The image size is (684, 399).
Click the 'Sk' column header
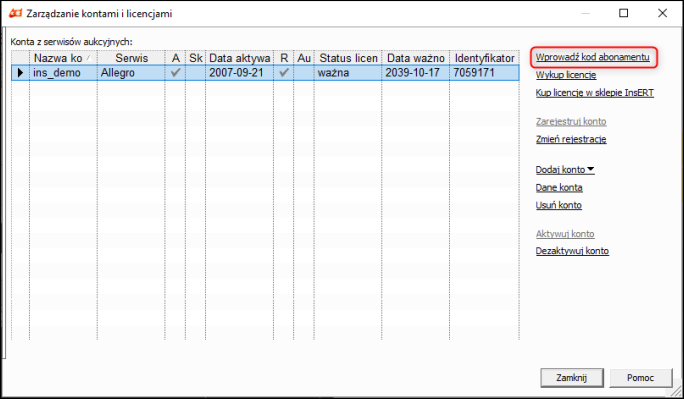click(x=195, y=58)
